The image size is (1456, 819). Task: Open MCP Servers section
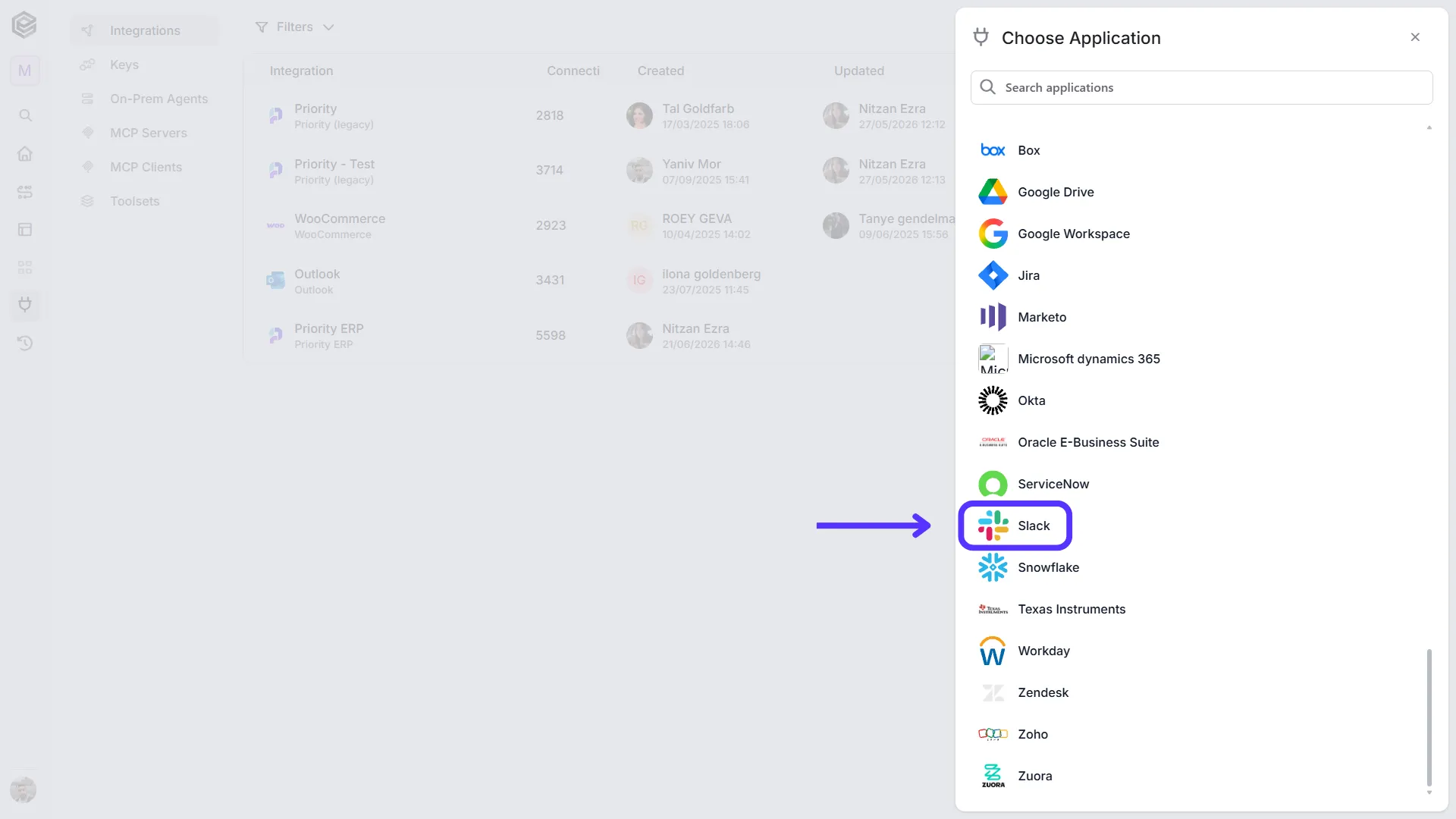144,133
